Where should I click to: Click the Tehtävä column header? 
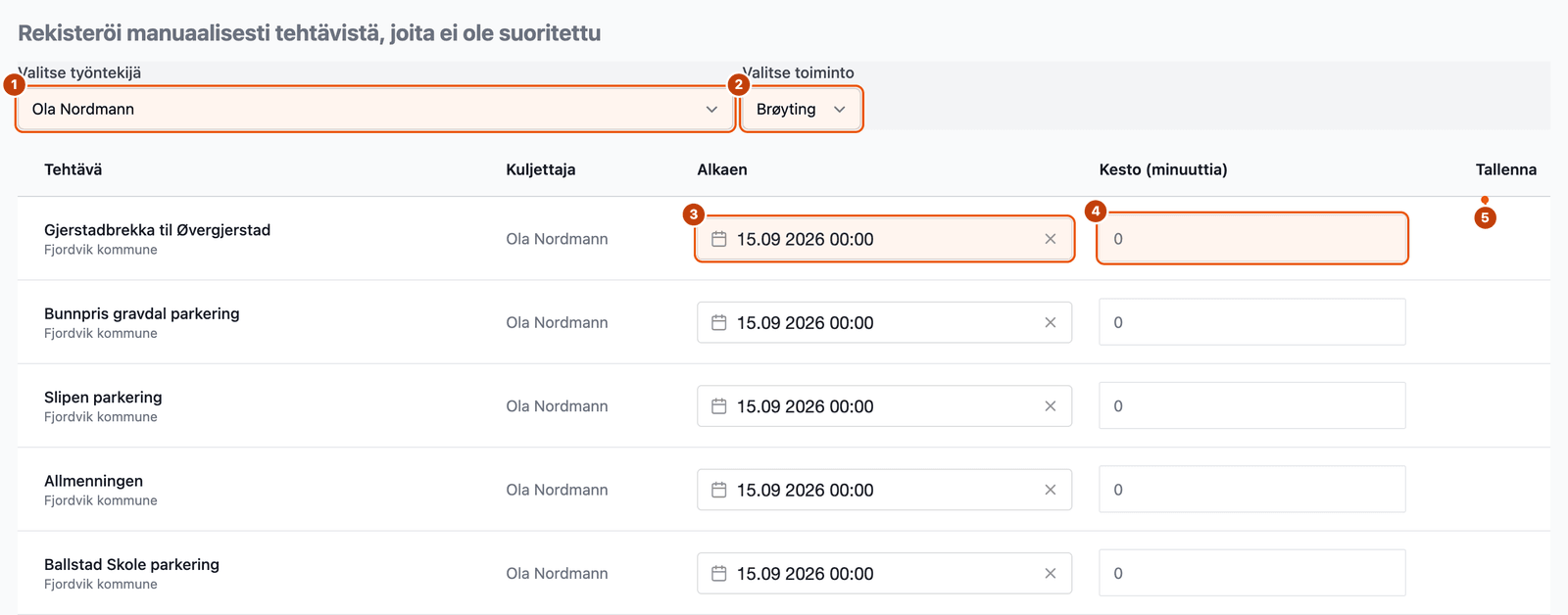click(73, 169)
